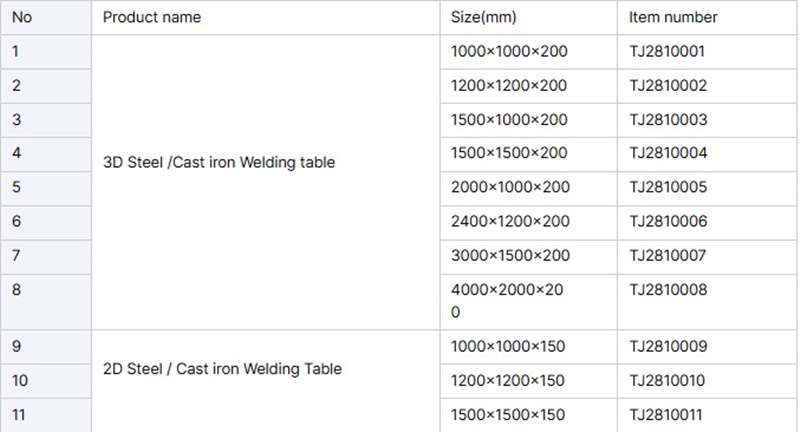Select item number TJ2810010

point(668,381)
